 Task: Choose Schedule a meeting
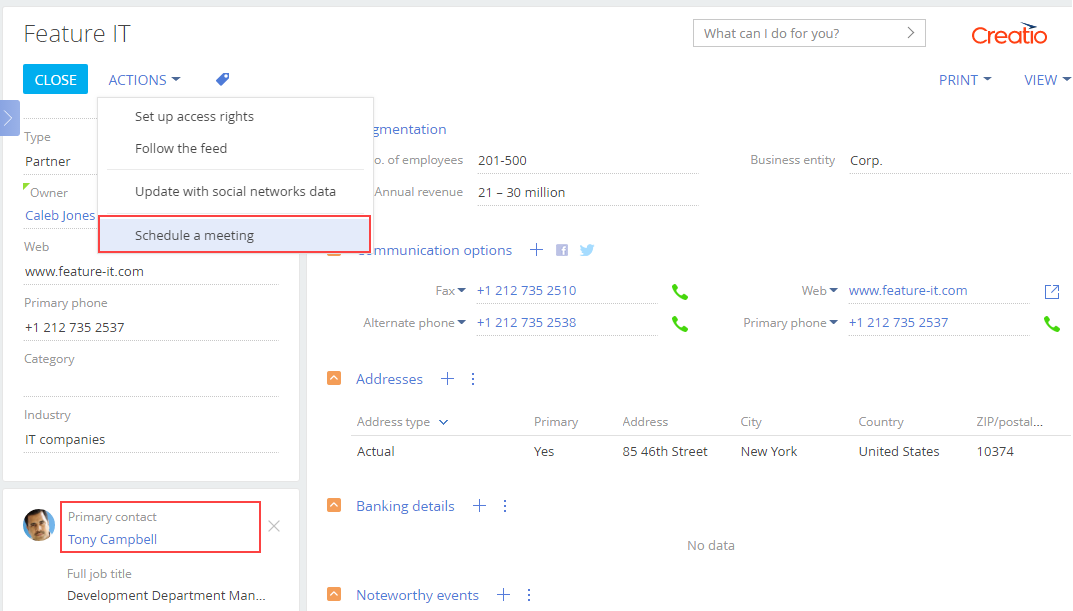235,235
